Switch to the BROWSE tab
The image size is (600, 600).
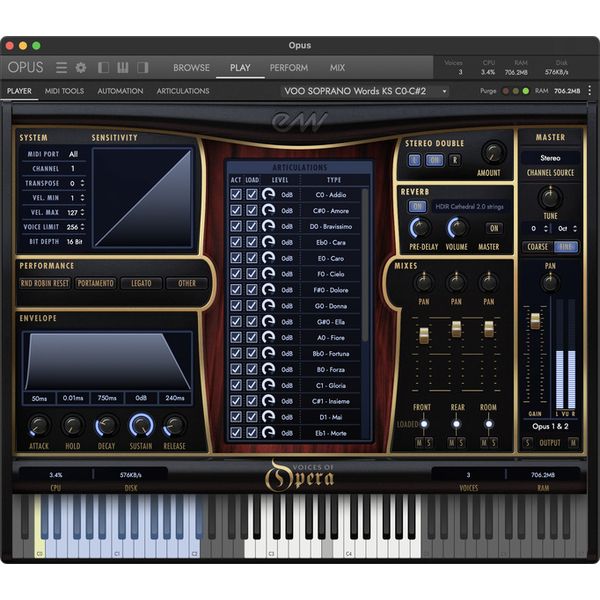click(191, 68)
